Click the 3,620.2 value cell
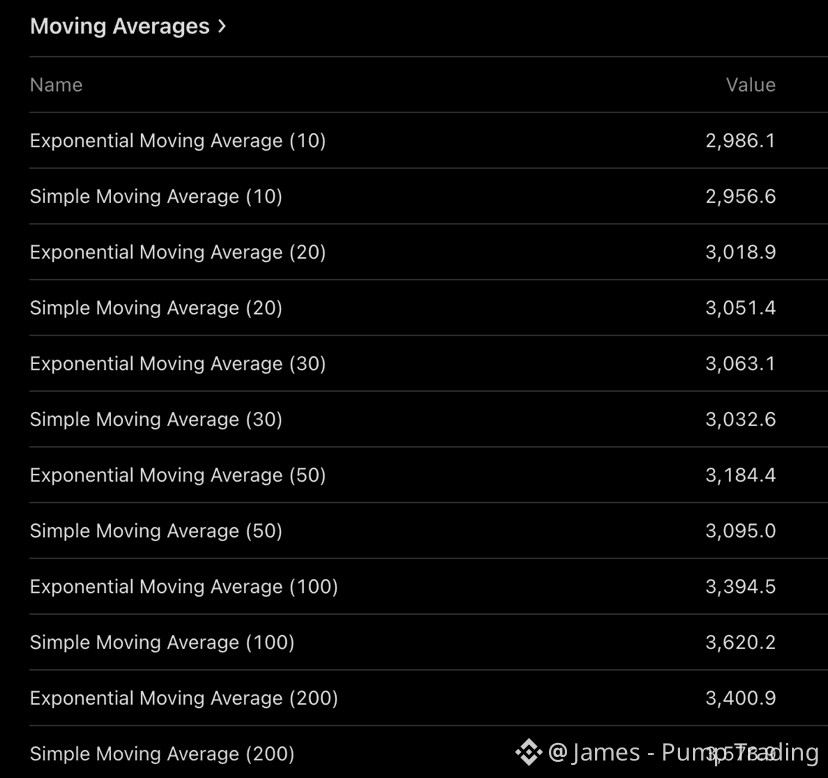This screenshot has width=828, height=778. (740, 642)
